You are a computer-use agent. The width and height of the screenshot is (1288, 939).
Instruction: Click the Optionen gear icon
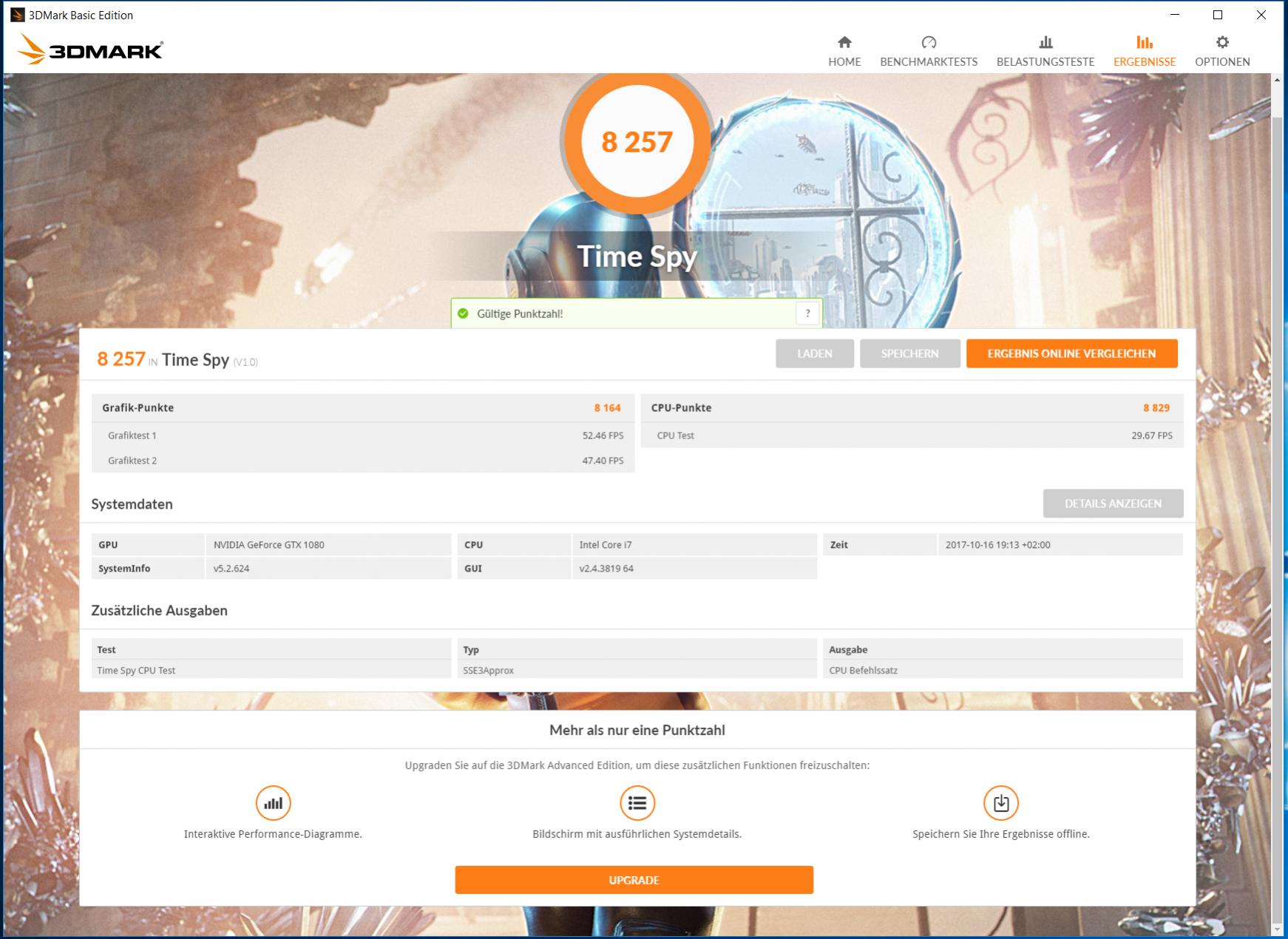(1222, 42)
